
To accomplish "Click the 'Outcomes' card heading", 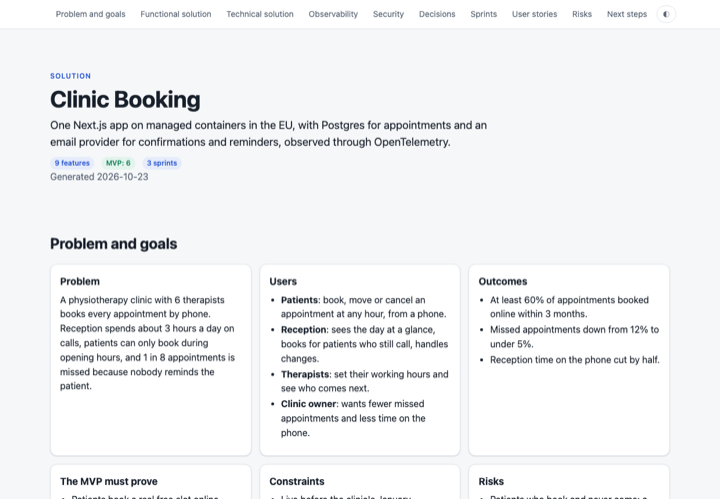I will coord(503,281).
